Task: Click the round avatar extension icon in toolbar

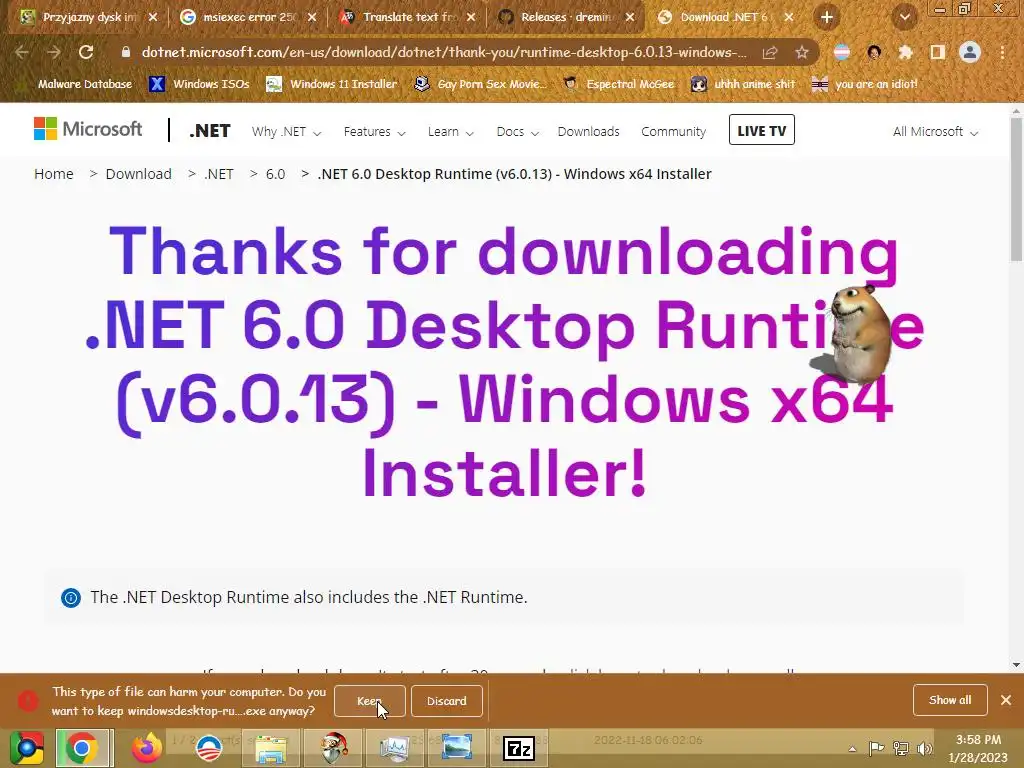Action: pyautogui.click(x=874, y=52)
